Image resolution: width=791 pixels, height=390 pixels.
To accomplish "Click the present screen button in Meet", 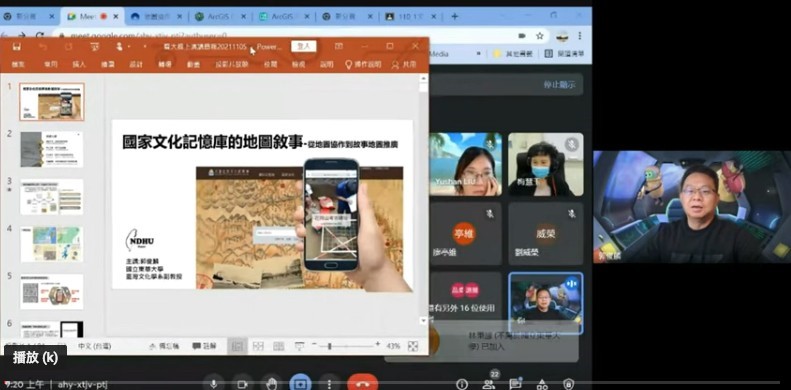I will pyautogui.click(x=301, y=384).
